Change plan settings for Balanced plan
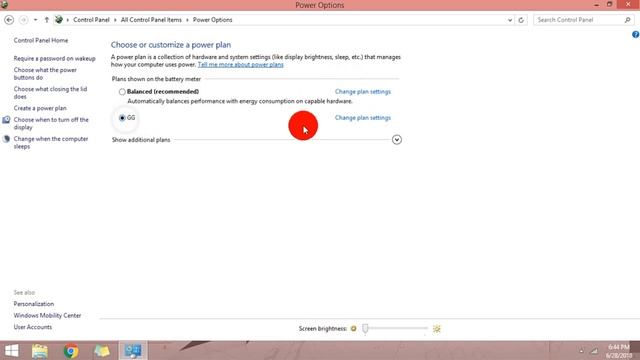The width and height of the screenshot is (640, 360). 363,91
